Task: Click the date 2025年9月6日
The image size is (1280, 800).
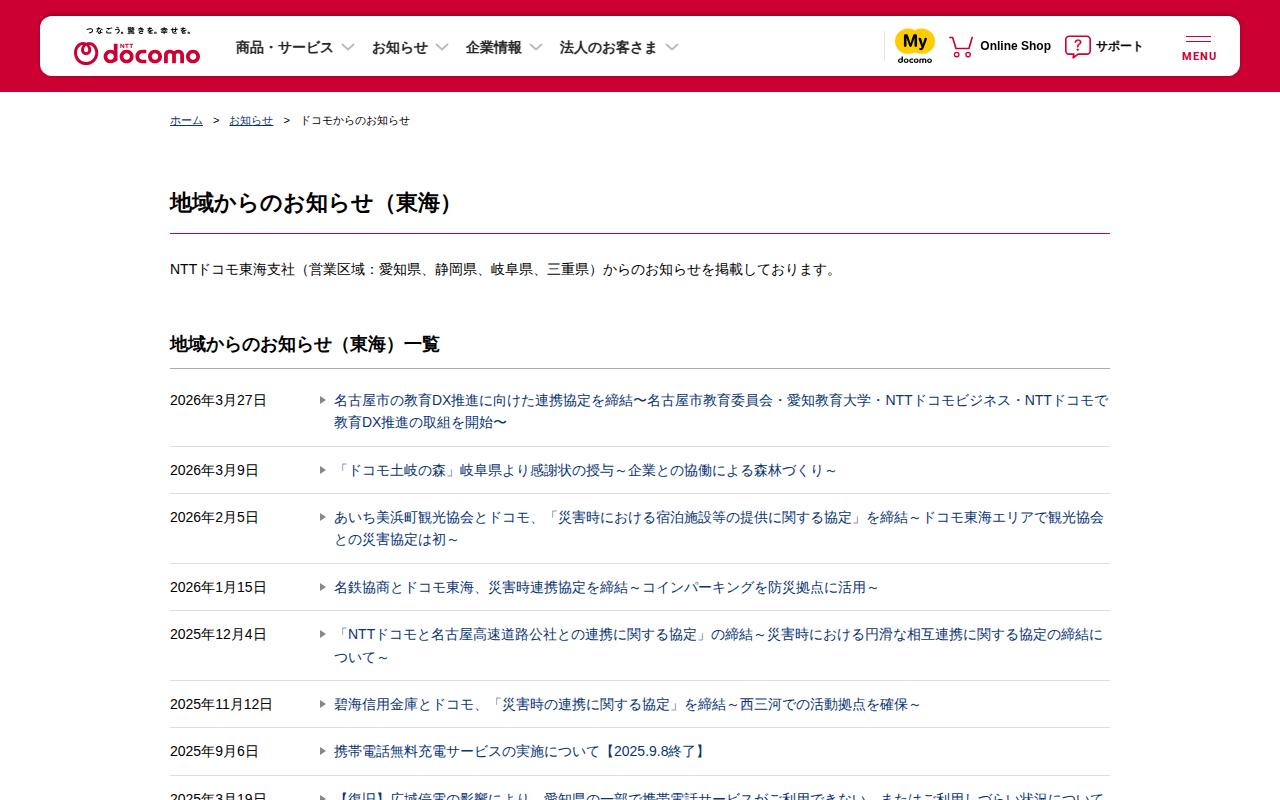Action: click(214, 751)
